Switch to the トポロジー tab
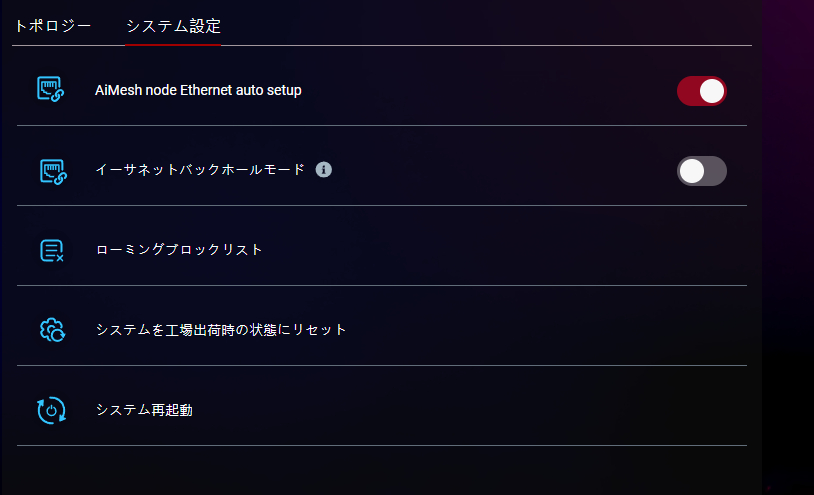This screenshot has height=495, width=814. [53, 26]
